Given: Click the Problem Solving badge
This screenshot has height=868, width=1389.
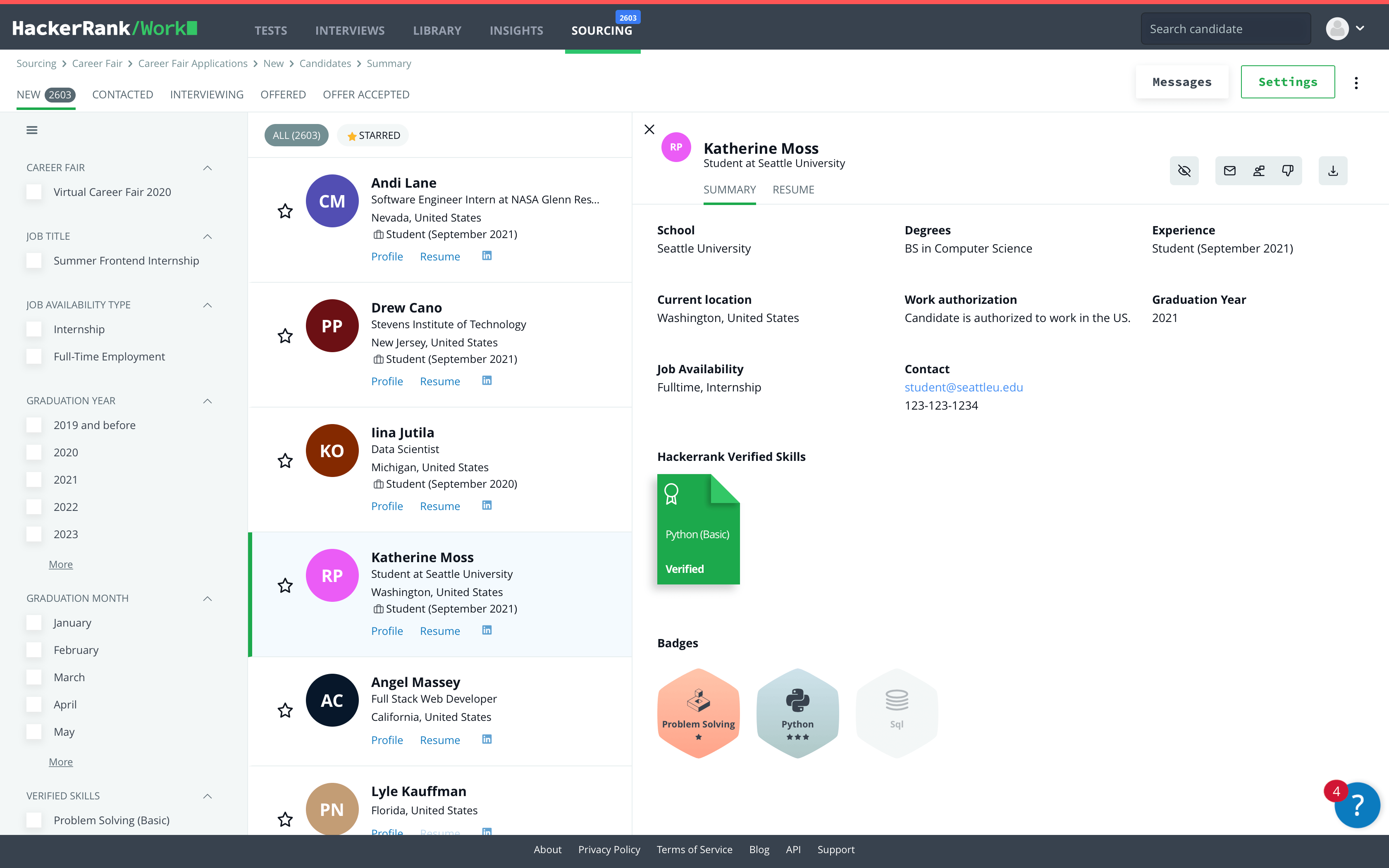Looking at the screenshot, I should (699, 713).
